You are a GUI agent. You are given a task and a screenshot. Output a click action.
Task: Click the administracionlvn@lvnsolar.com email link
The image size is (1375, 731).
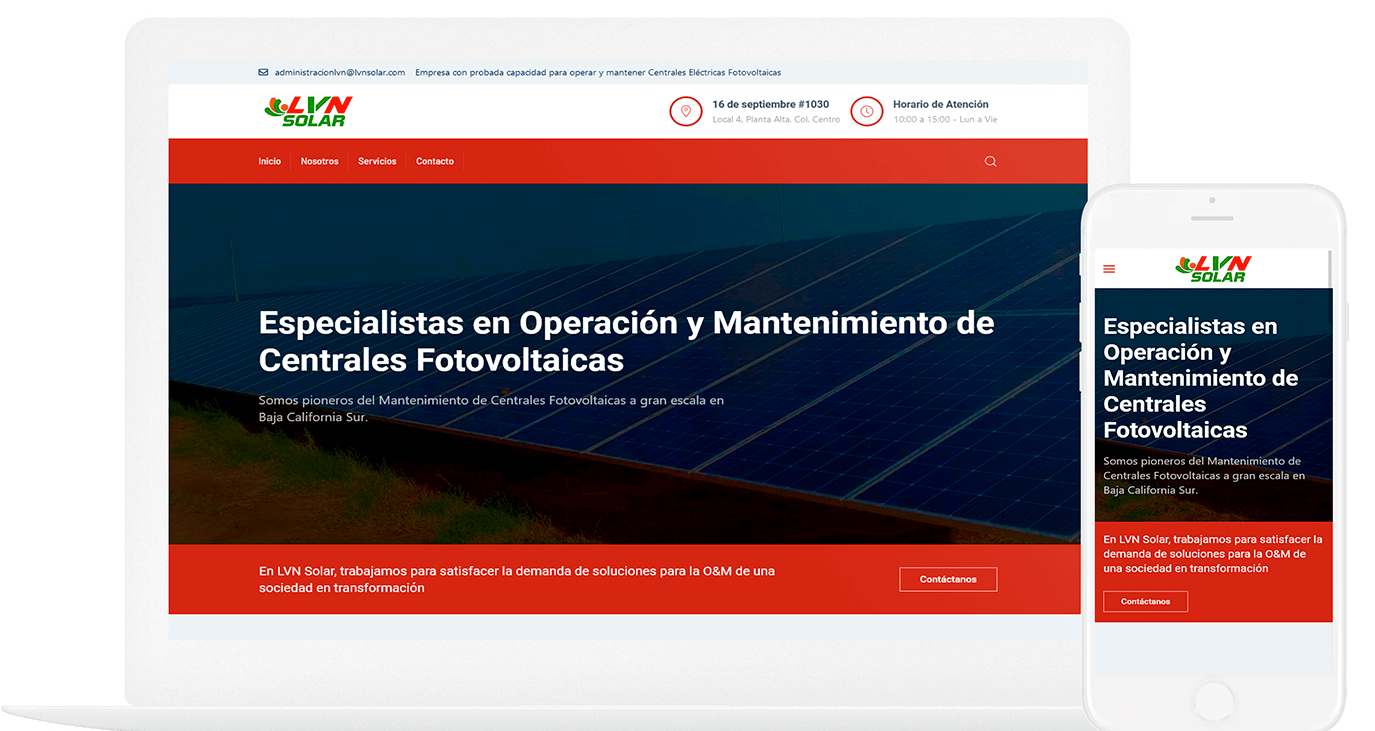(x=341, y=72)
